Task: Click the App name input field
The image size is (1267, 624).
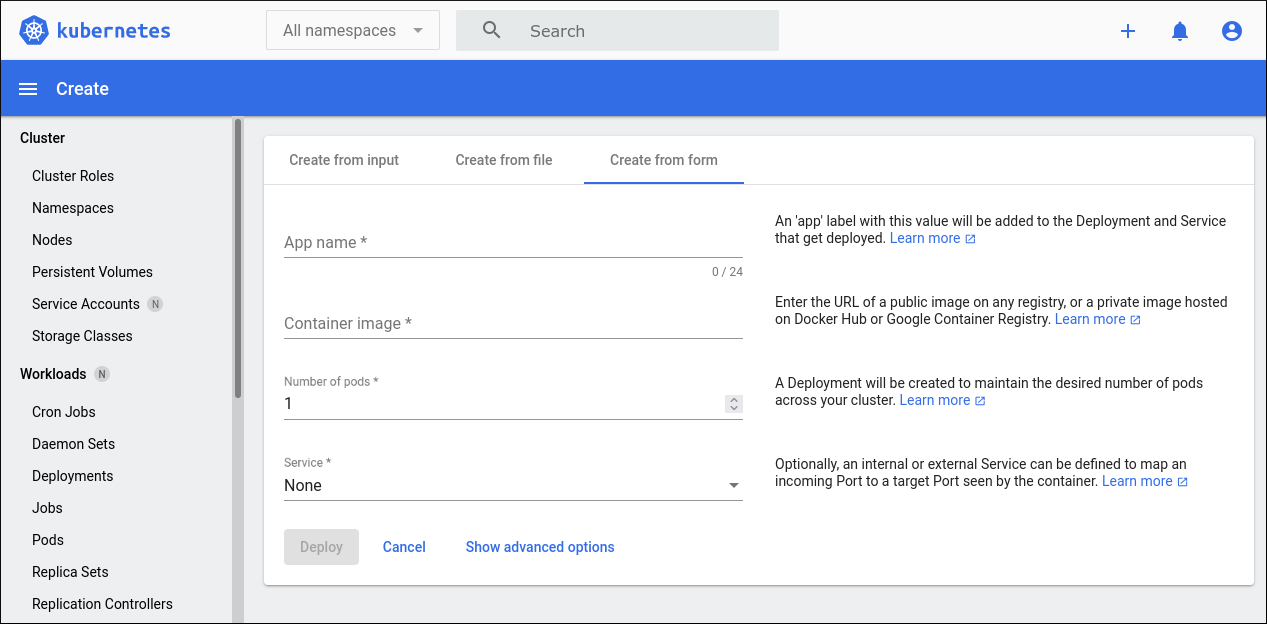Action: point(513,242)
